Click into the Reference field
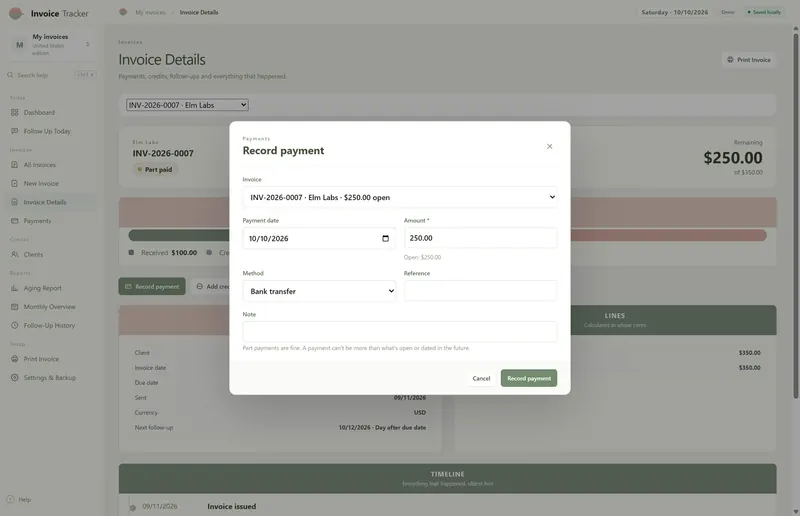Image resolution: width=800 pixels, height=516 pixels. [x=480, y=290]
